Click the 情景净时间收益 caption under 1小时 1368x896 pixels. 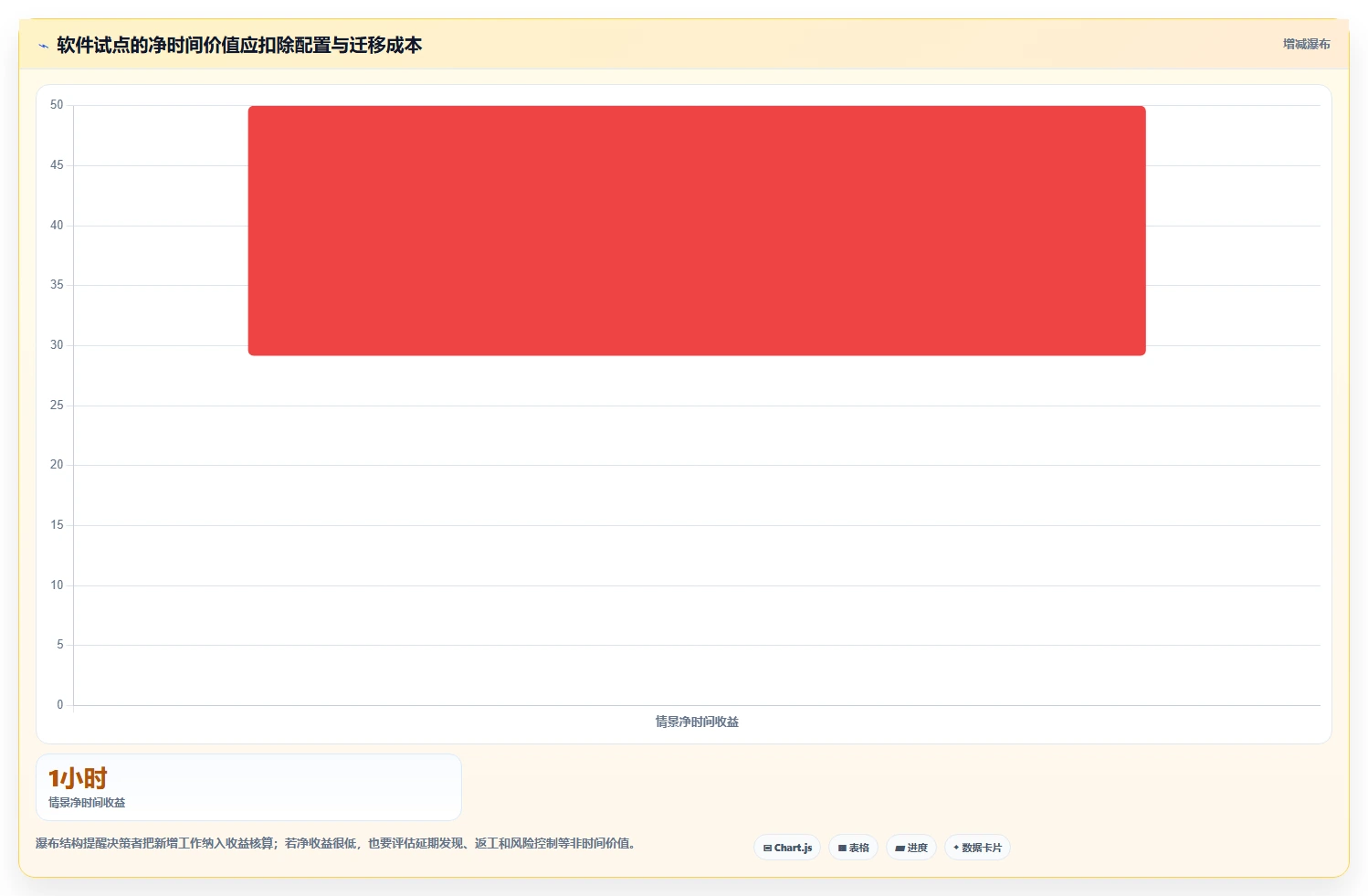pos(87,803)
